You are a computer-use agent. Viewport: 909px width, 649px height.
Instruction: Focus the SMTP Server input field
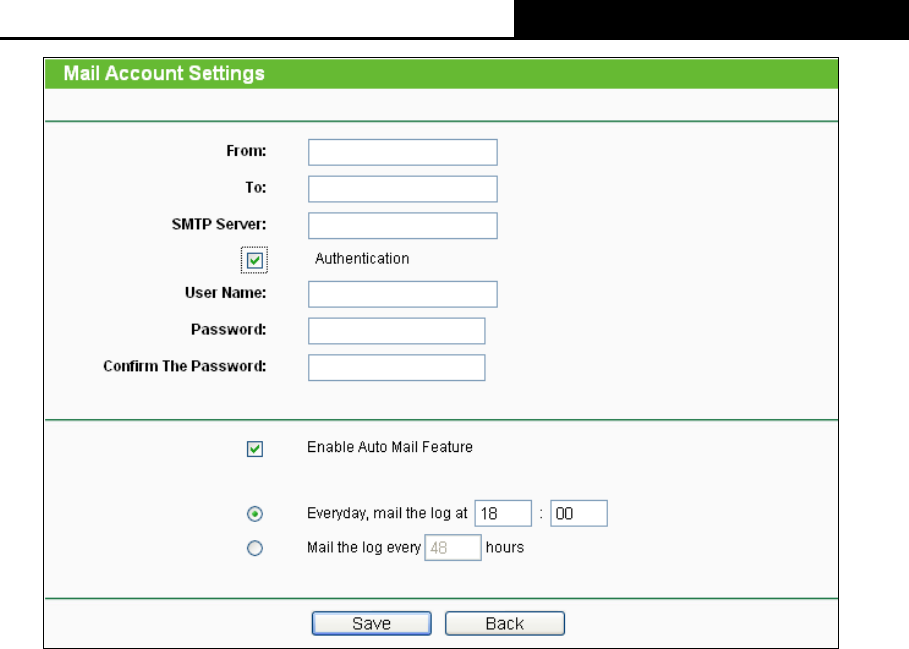coord(402,225)
